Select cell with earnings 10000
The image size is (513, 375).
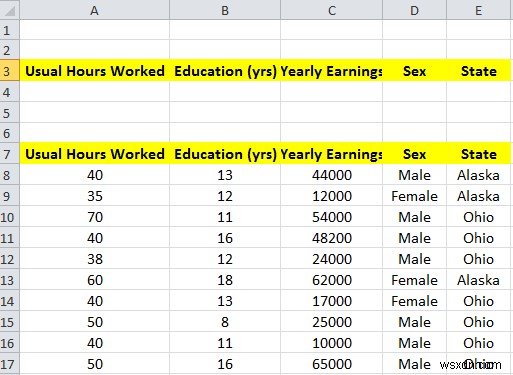click(332, 343)
